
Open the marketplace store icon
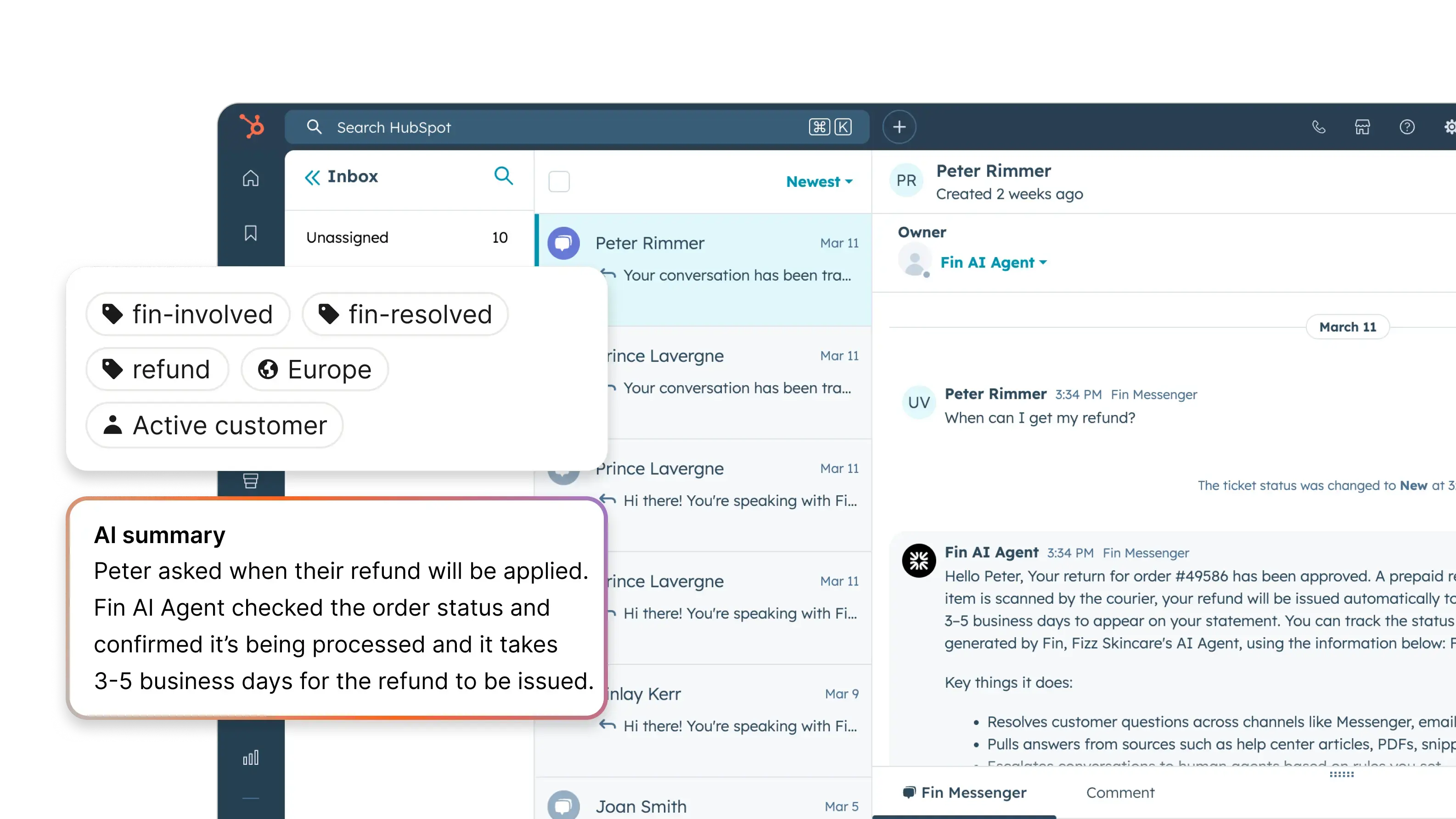tap(1362, 127)
